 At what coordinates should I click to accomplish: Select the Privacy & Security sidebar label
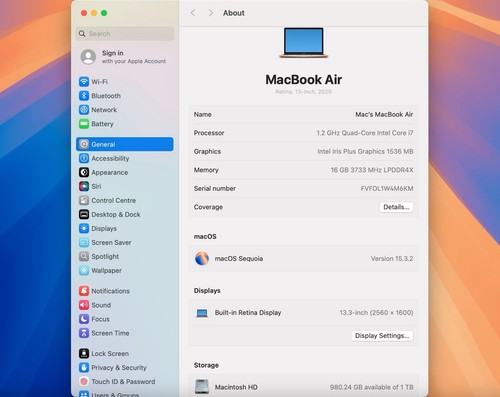pyautogui.click(x=119, y=368)
